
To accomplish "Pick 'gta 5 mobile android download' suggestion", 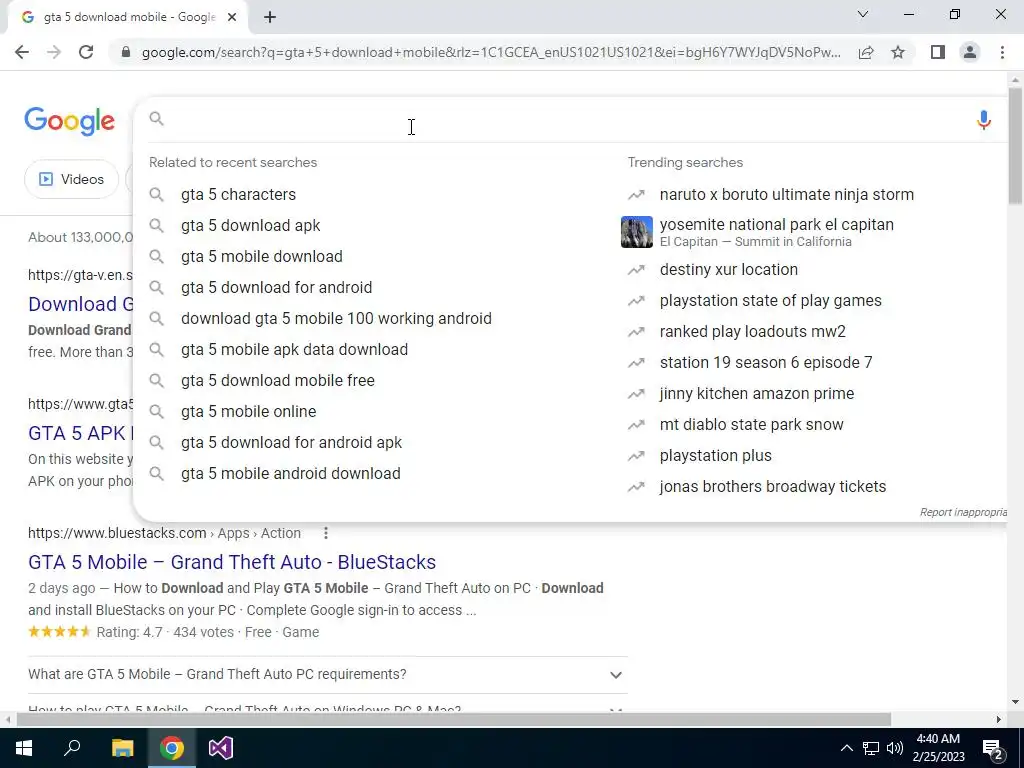I will tap(291, 473).
